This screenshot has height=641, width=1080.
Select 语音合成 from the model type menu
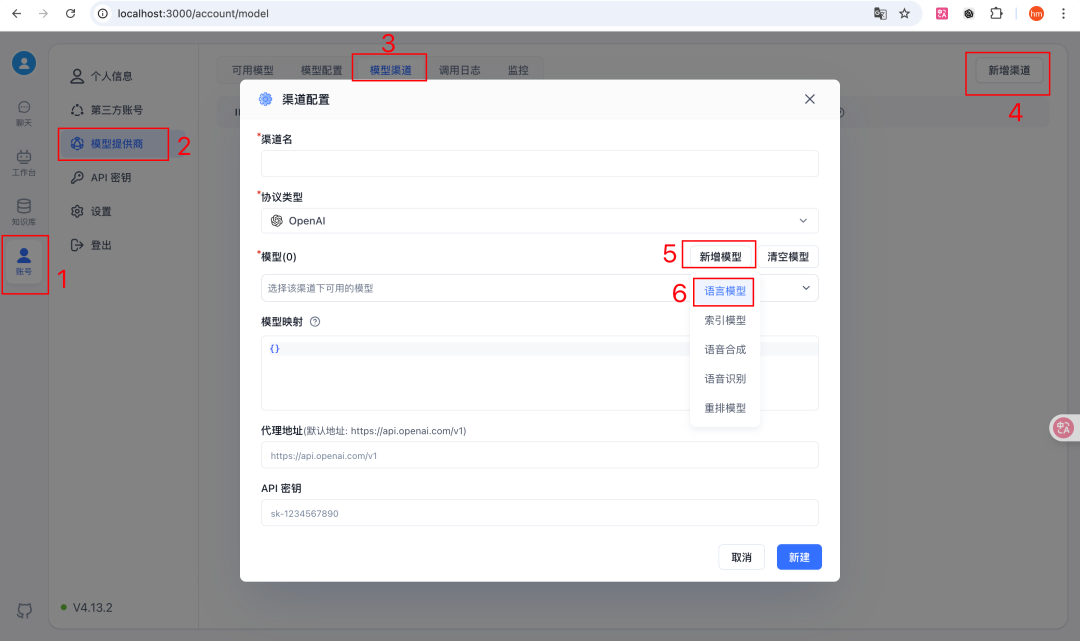[724, 349]
